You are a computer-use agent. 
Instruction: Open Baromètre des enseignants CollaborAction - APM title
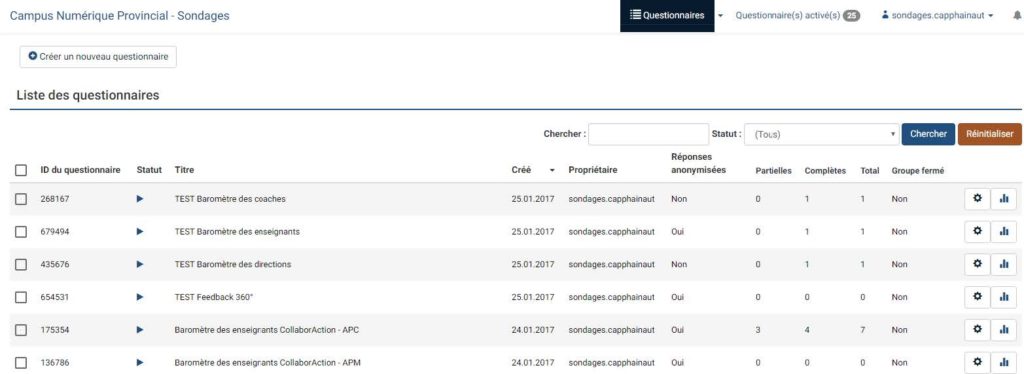[x=266, y=362]
